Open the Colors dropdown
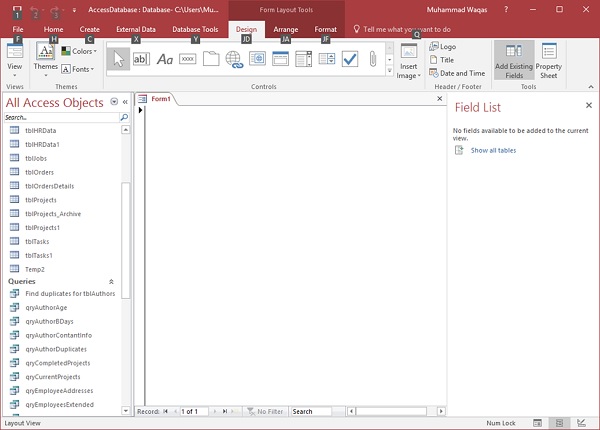The height and width of the screenshot is (430, 600). pos(80,51)
